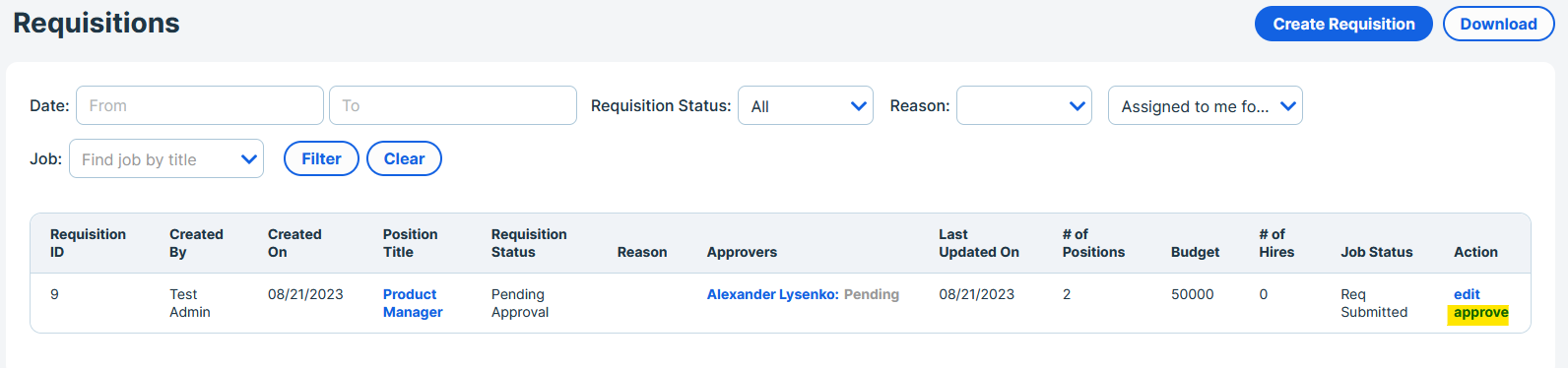Open the Product Manager position link
This screenshot has height=368, width=1568.
(x=413, y=303)
